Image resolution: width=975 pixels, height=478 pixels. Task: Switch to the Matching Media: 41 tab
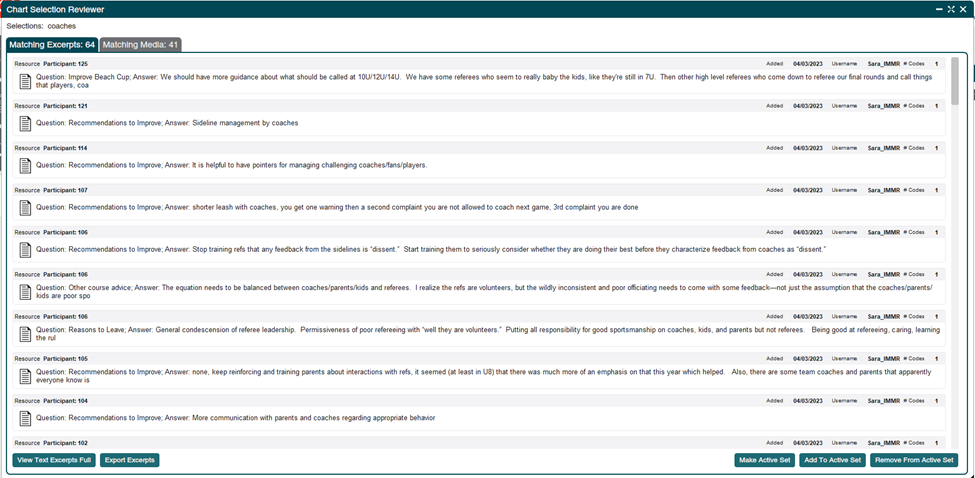(x=140, y=45)
